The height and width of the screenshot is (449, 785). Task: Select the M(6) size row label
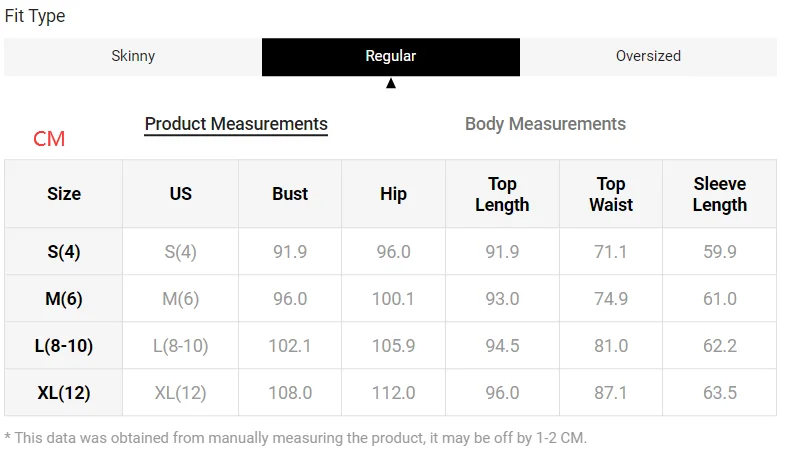pyautogui.click(x=64, y=299)
